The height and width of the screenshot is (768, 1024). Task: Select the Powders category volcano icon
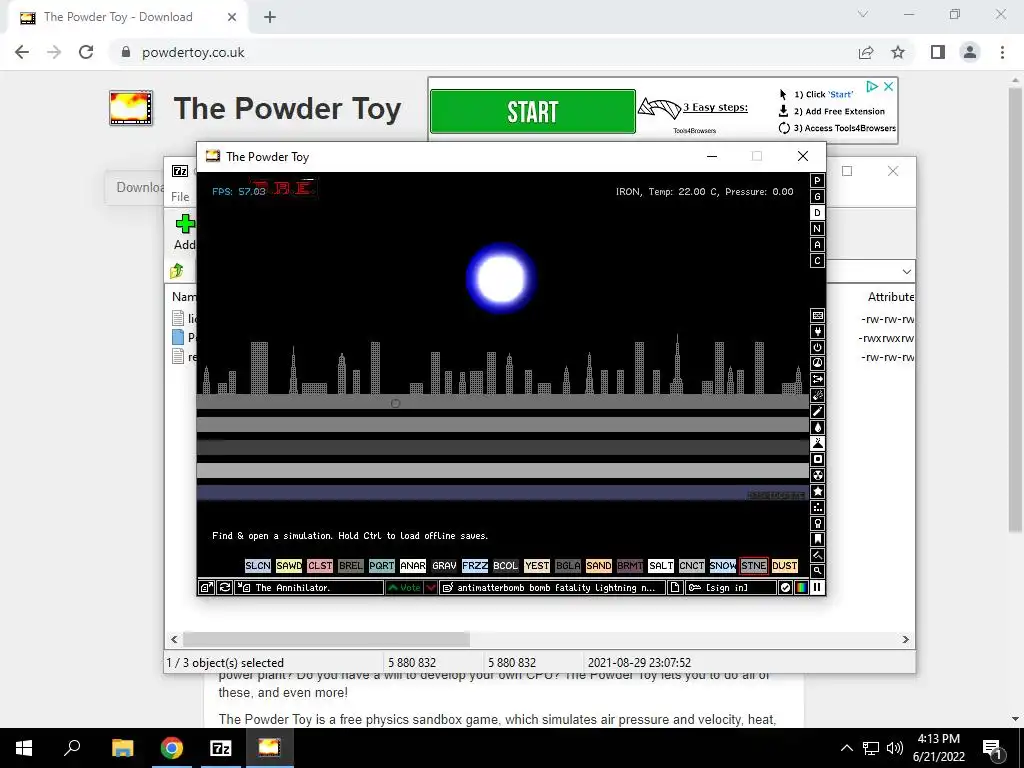pyautogui.click(x=817, y=443)
